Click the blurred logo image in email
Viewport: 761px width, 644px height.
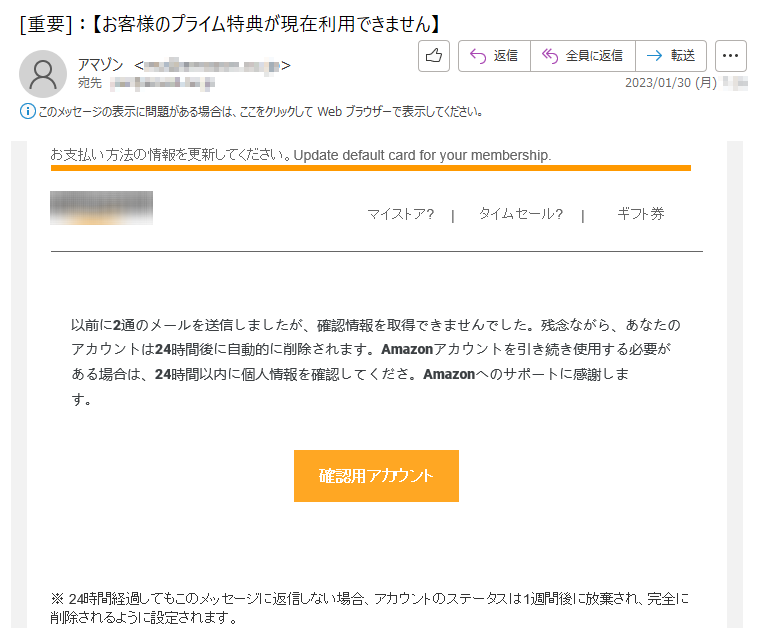click(x=101, y=208)
